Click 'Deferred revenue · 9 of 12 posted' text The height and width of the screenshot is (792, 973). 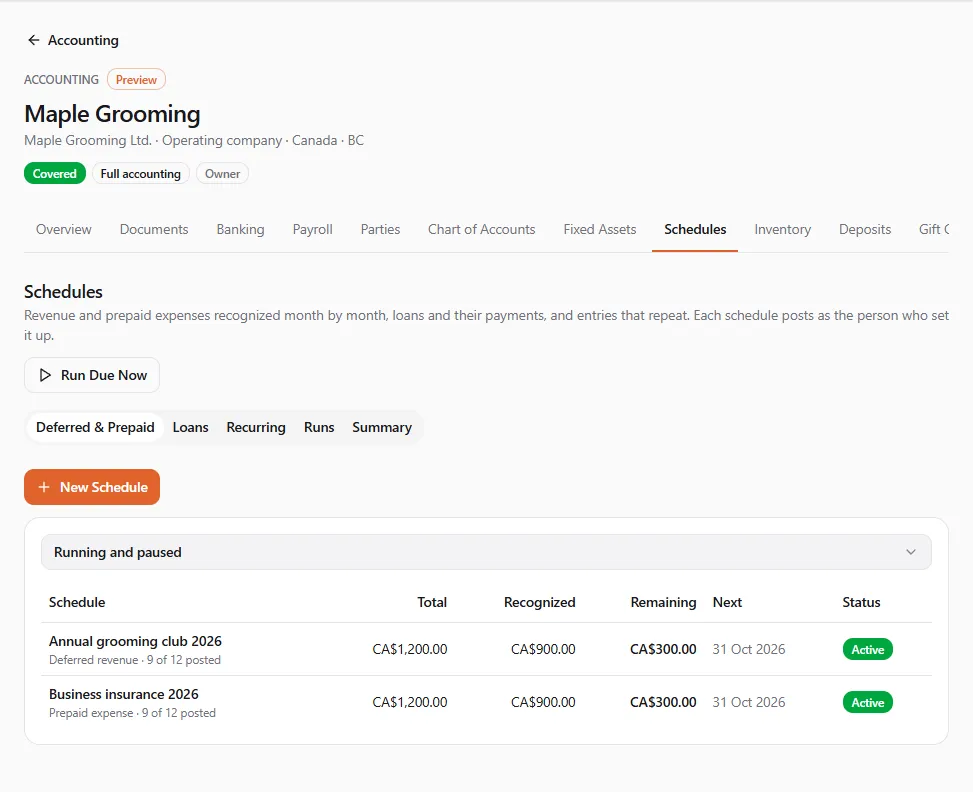tap(135, 660)
